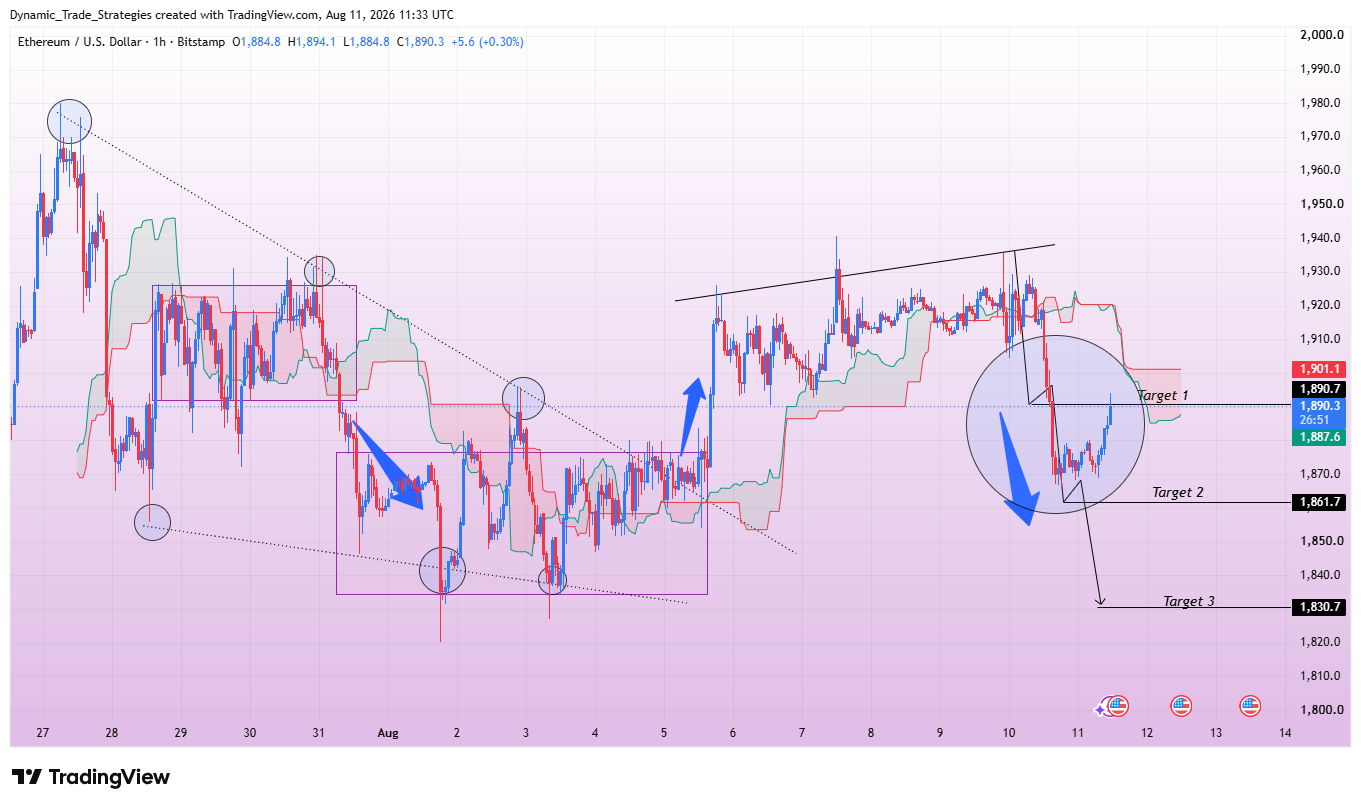Open the US event flag between dates 12 and 13
Viewport: 1361px width, 807px height.
[x=1181, y=706]
